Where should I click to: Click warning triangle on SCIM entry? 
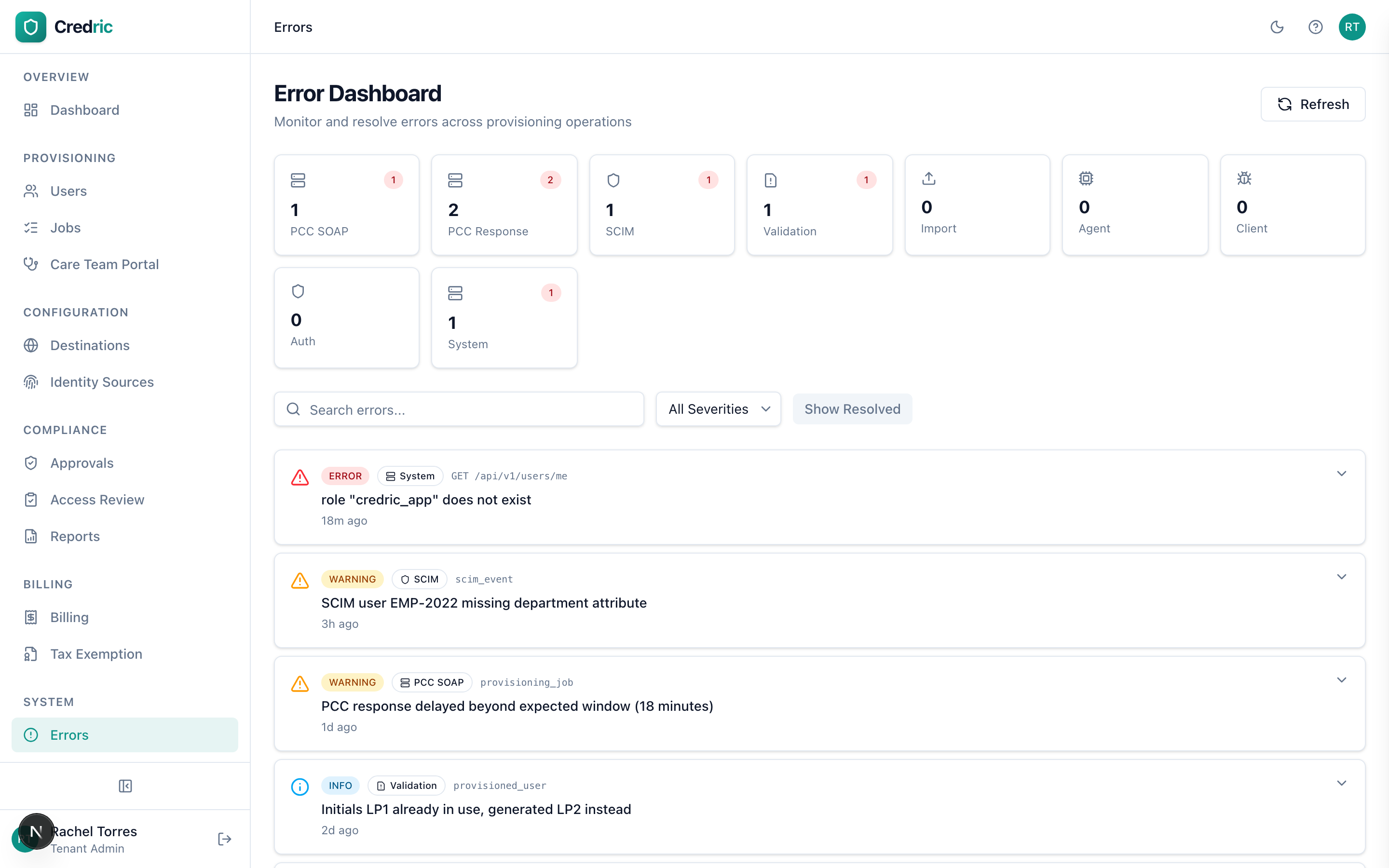300,581
